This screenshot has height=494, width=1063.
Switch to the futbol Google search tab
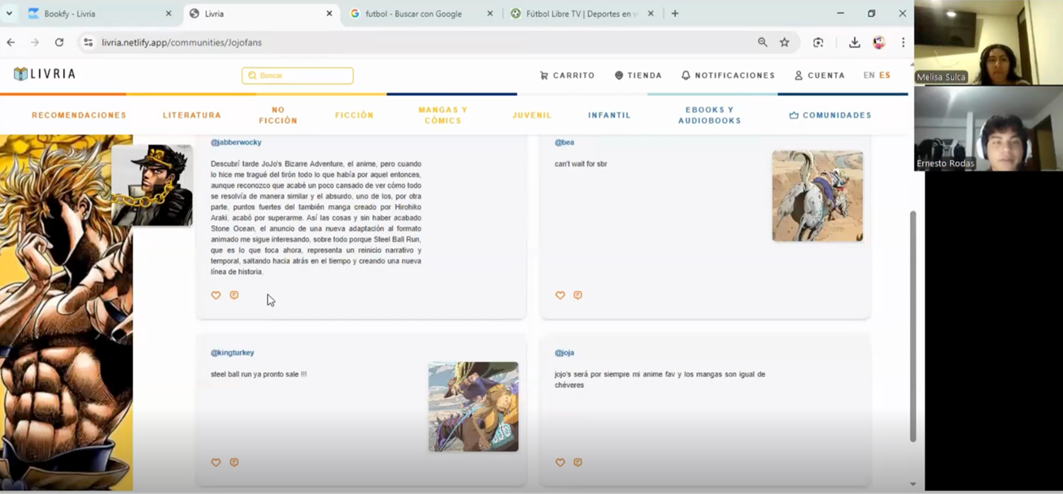tap(422, 14)
